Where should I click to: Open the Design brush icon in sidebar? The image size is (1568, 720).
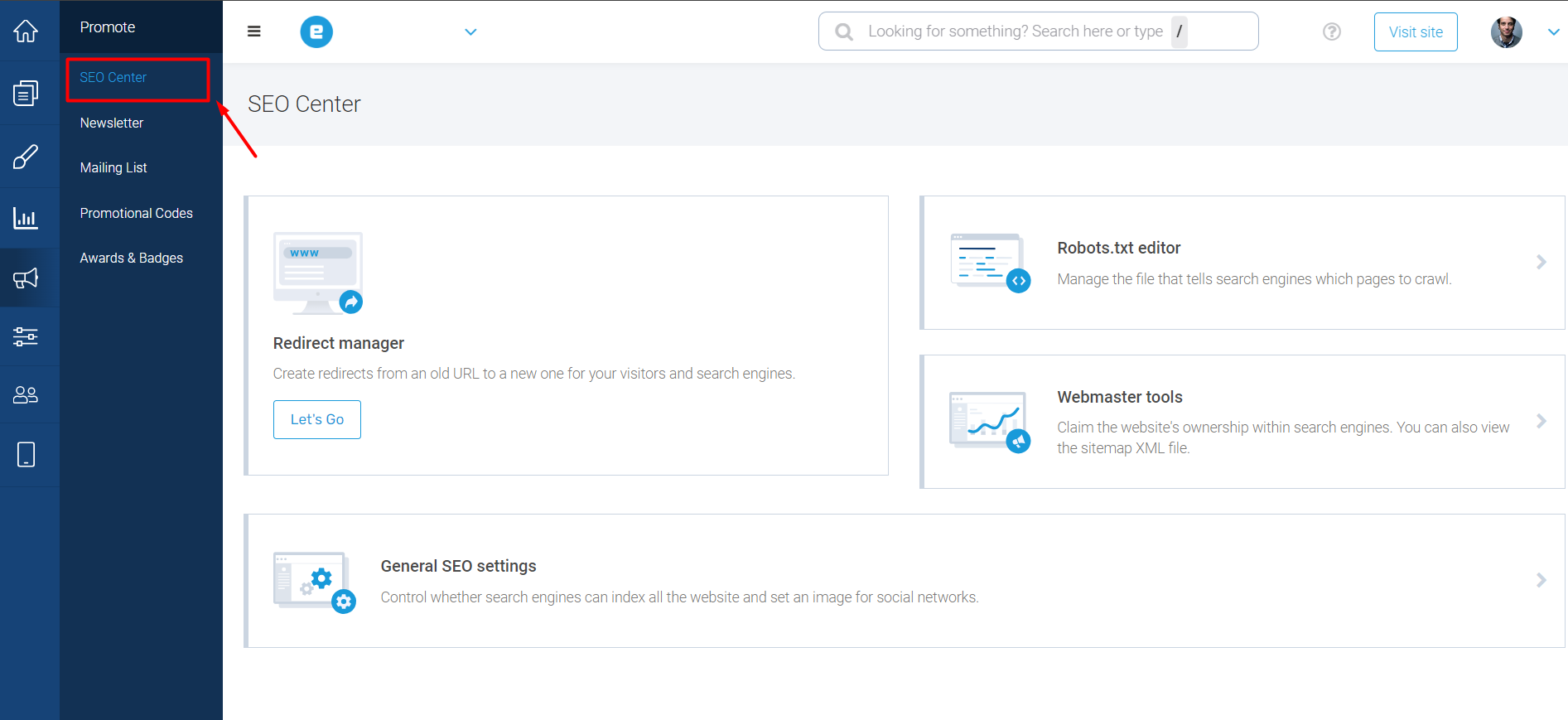click(26, 157)
